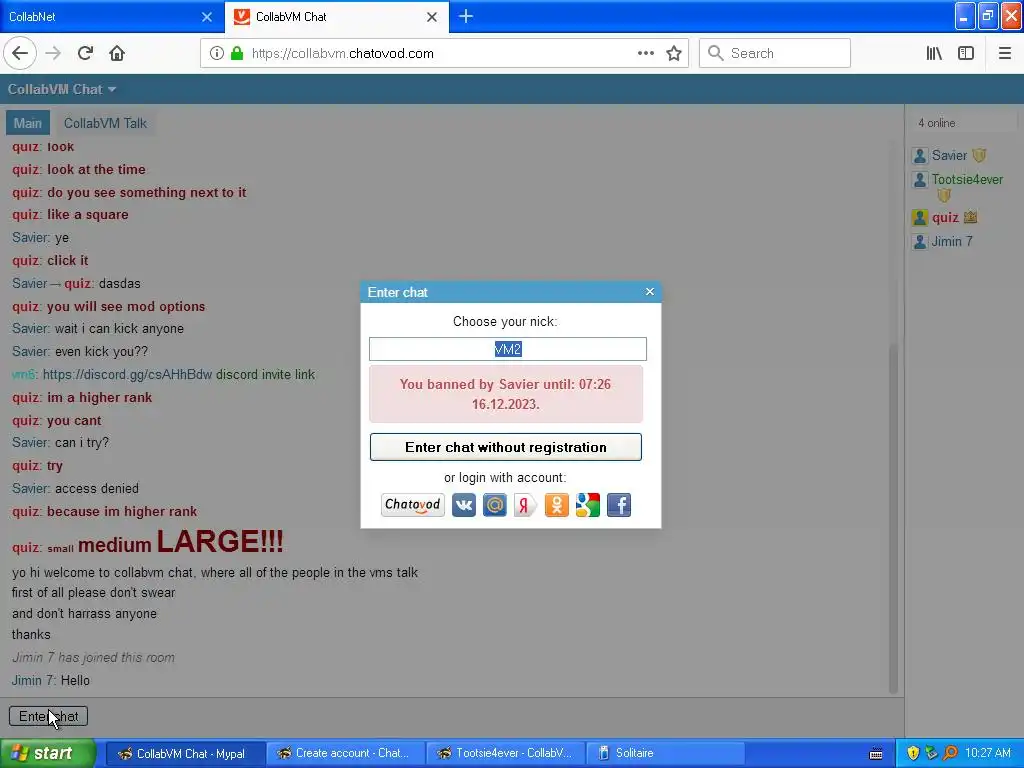
Task: Click quiz's crown badge in user list
Action: pyautogui.click(x=970, y=217)
